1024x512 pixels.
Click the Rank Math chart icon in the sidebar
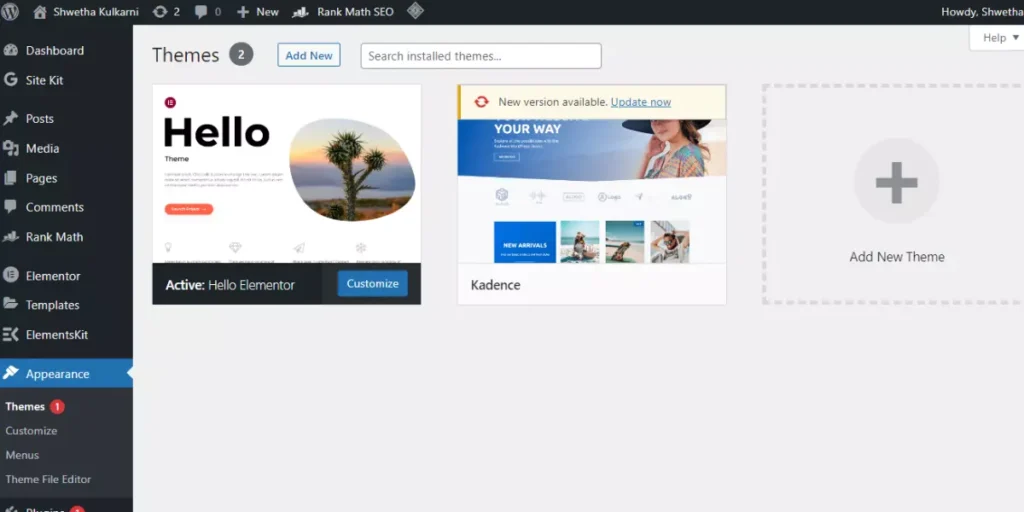pos(10,236)
